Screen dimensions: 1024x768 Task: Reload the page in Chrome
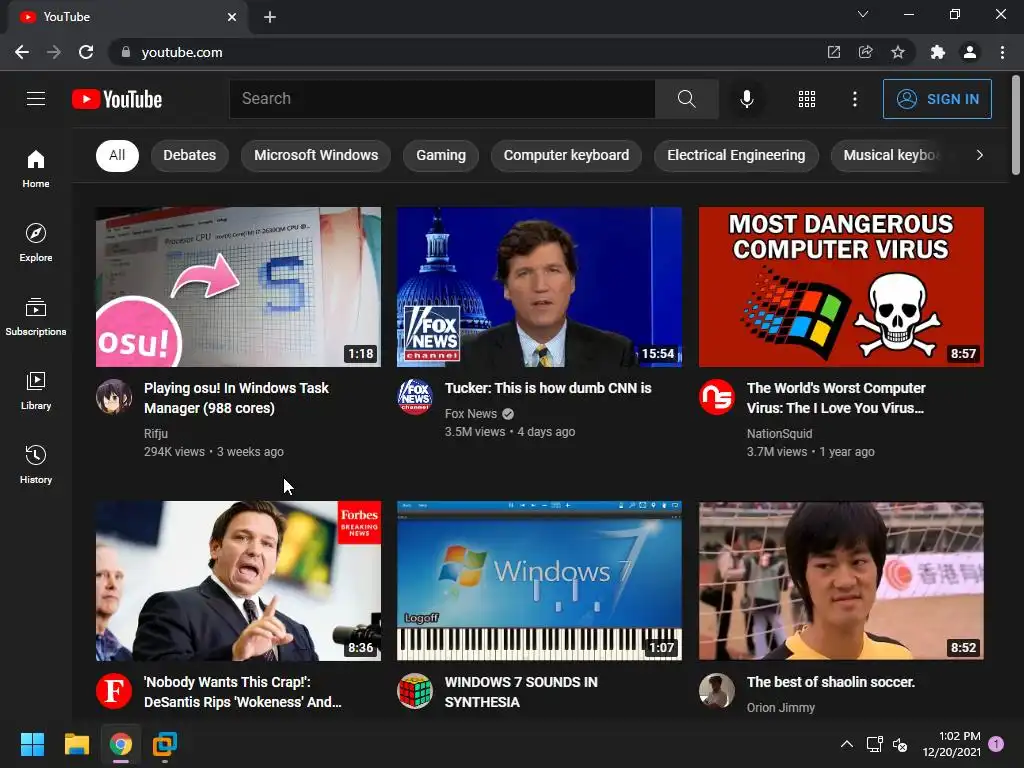[86, 52]
